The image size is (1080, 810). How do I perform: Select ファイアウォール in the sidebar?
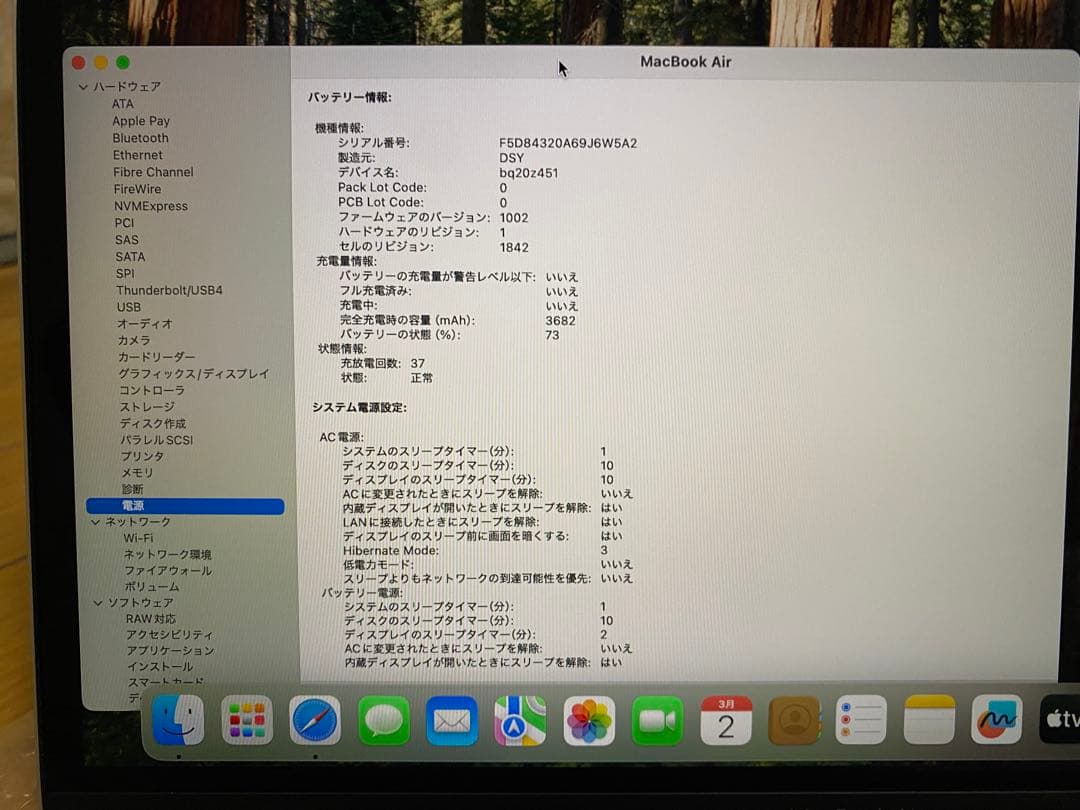click(168, 570)
